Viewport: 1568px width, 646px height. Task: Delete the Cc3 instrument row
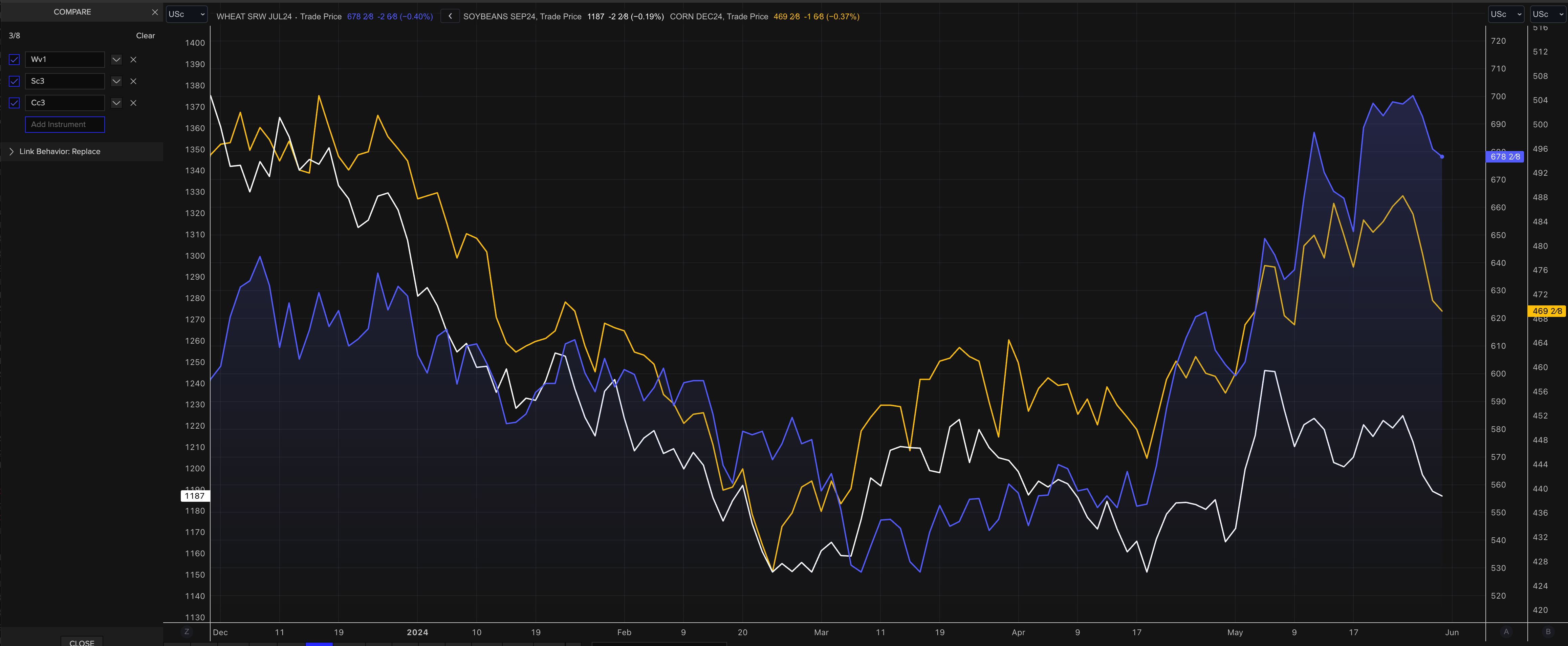133,103
